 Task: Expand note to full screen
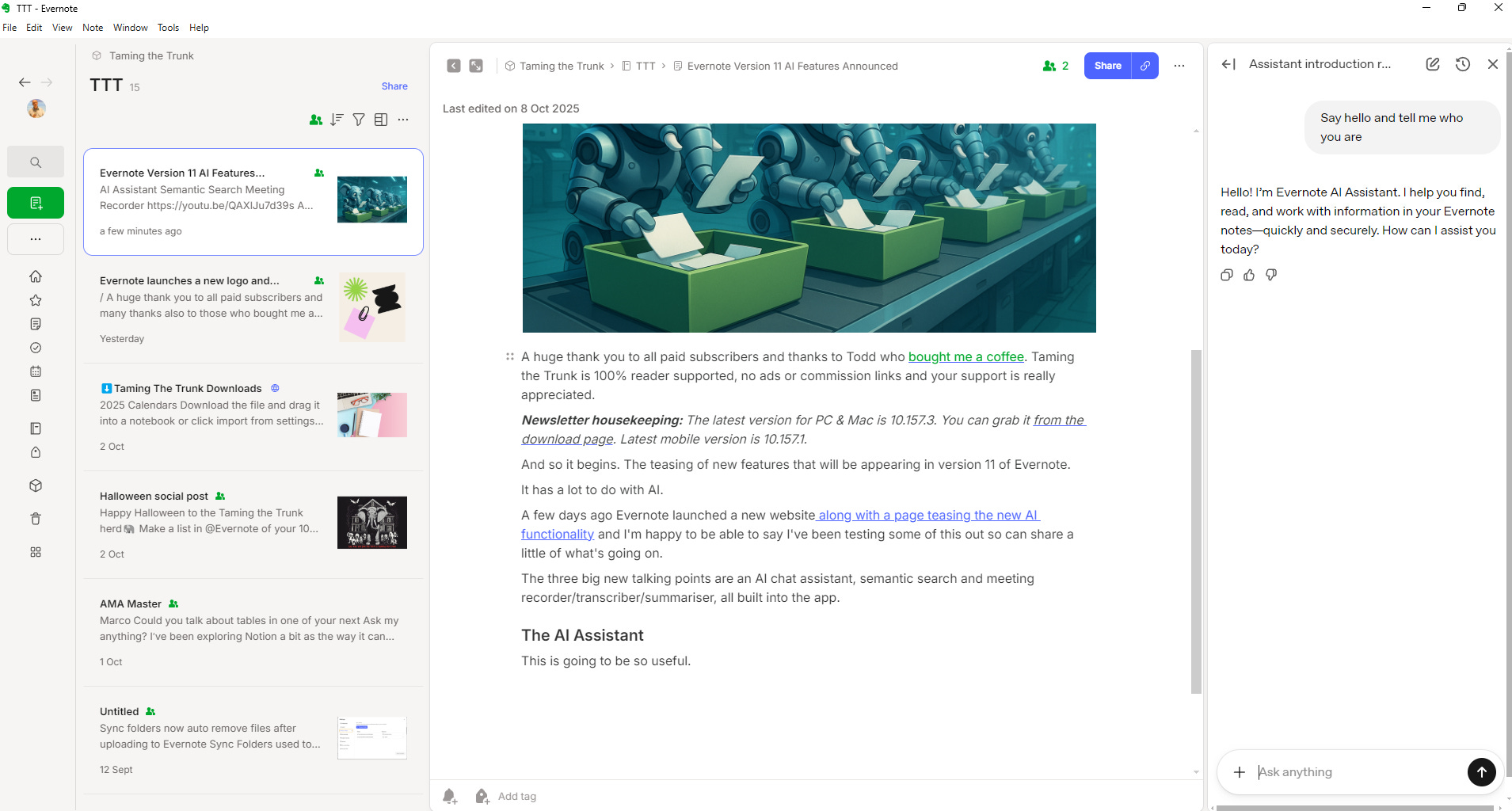click(476, 66)
